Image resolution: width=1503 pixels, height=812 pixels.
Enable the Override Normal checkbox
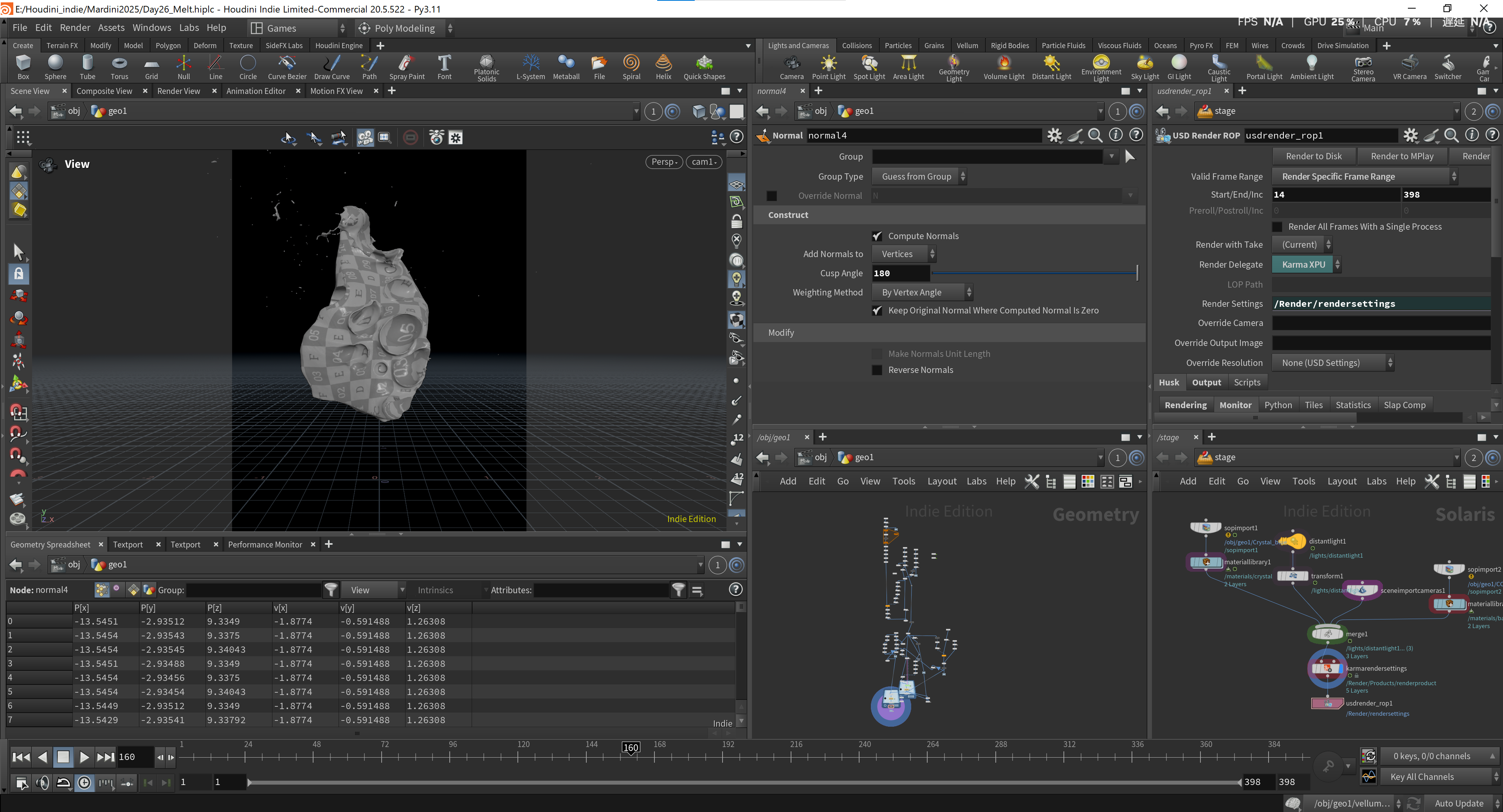point(771,196)
